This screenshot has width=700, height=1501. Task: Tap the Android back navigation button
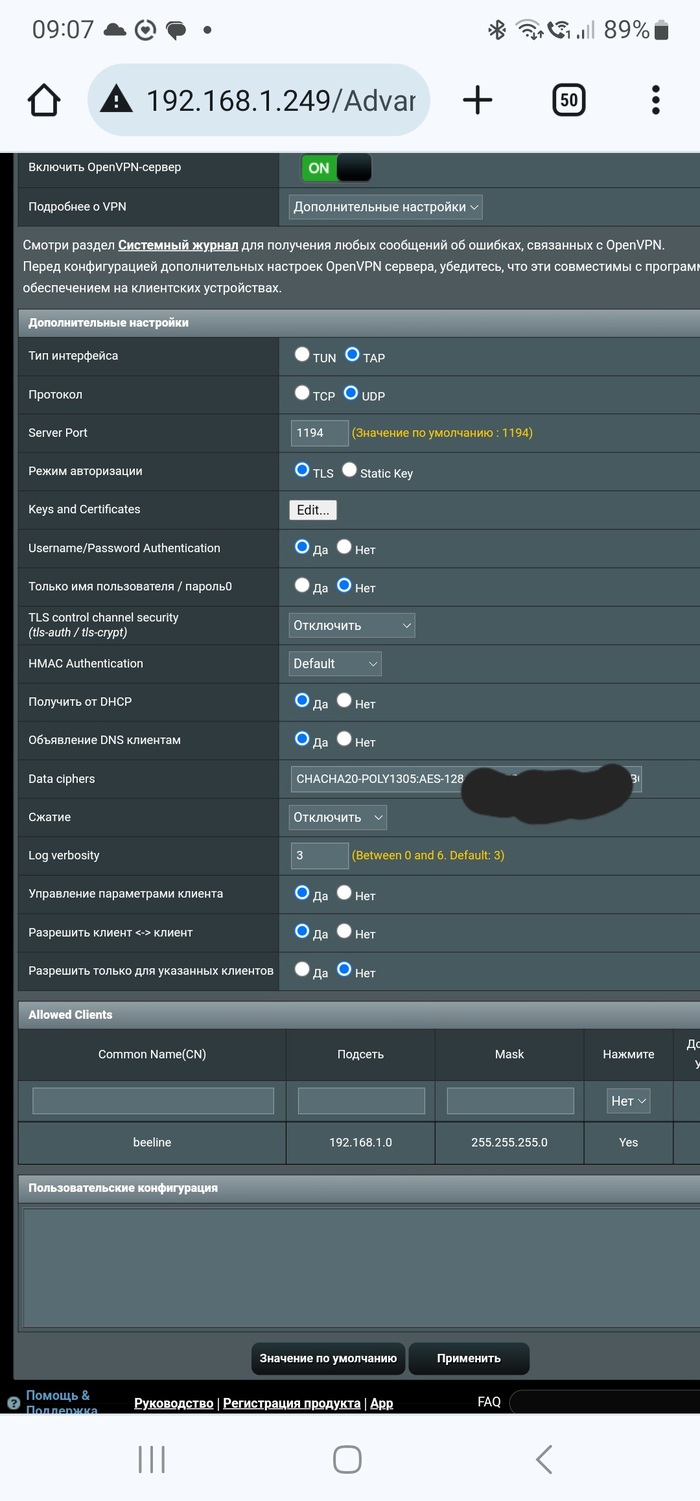point(543,1459)
